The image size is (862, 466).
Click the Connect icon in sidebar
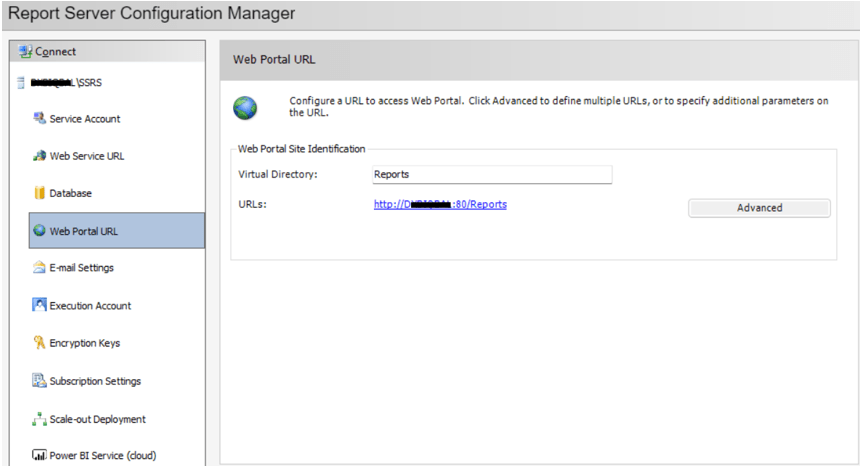point(25,52)
